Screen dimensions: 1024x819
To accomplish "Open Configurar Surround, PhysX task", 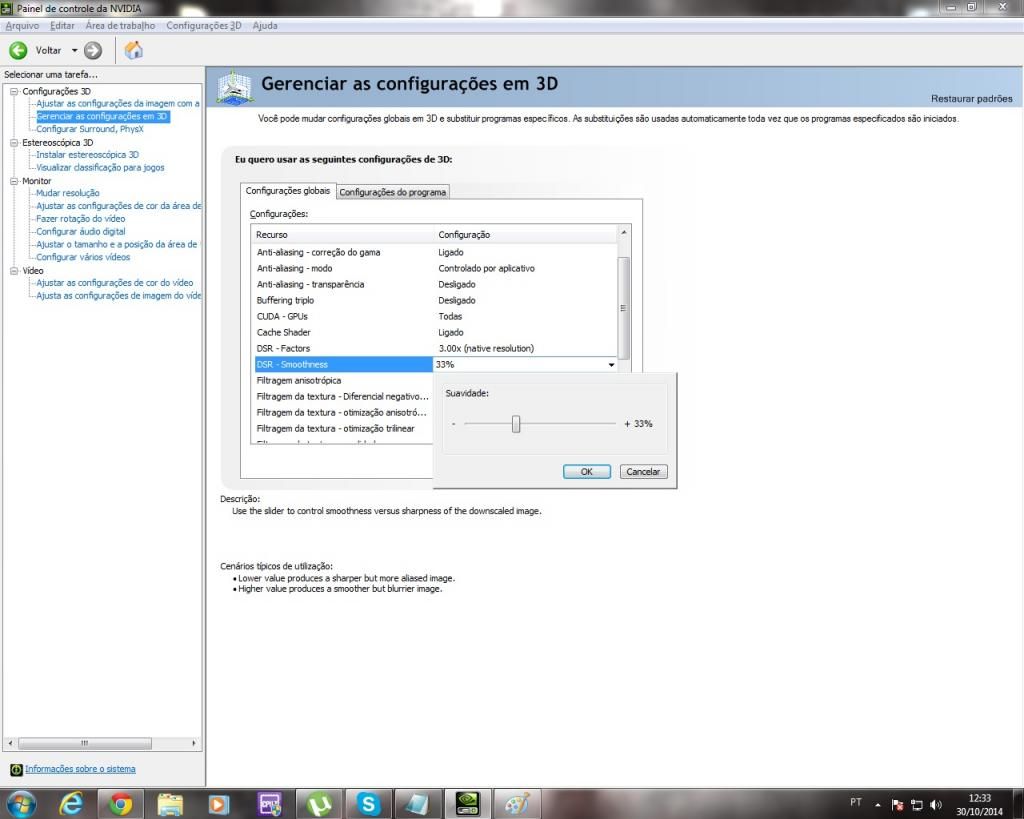I will (x=89, y=129).
